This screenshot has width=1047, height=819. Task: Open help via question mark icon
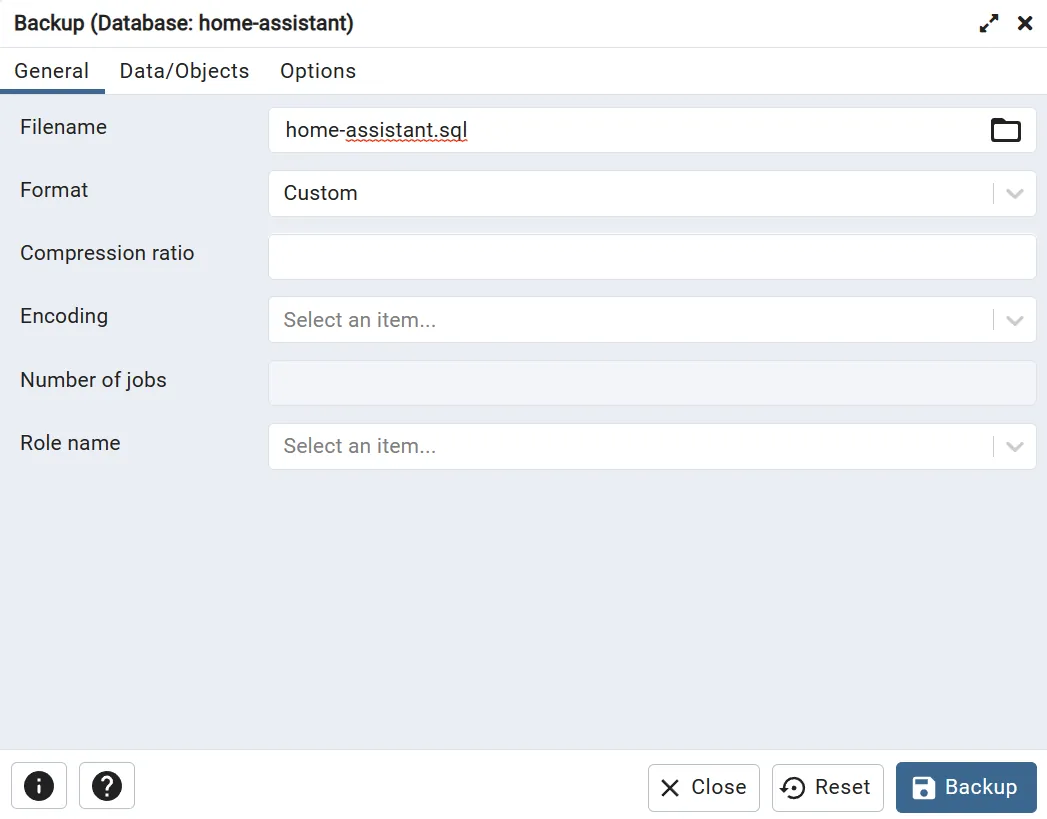click(107, 786)
